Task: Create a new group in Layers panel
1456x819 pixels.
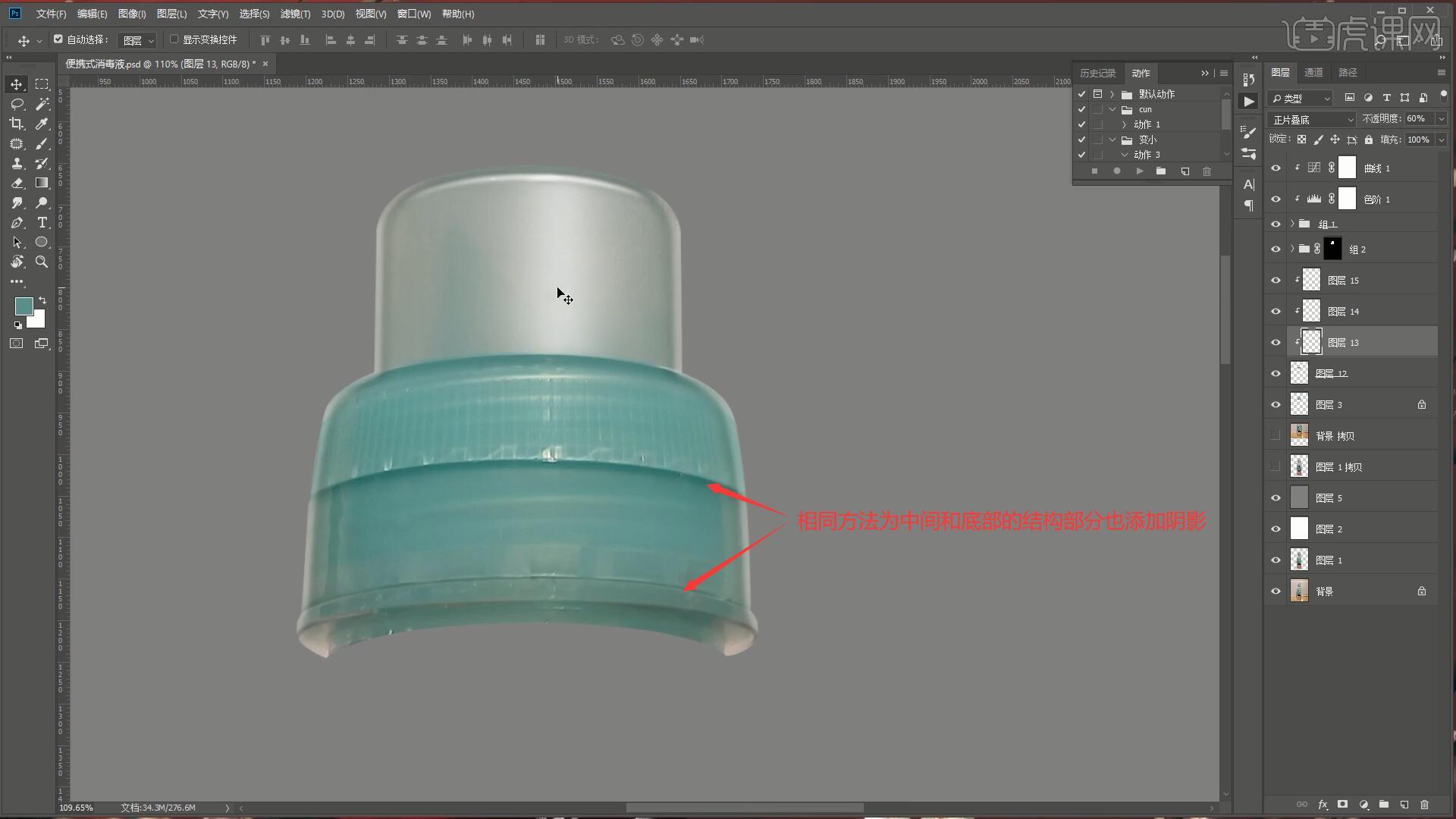Action: pyautogui.click(x=1383, y=805)
